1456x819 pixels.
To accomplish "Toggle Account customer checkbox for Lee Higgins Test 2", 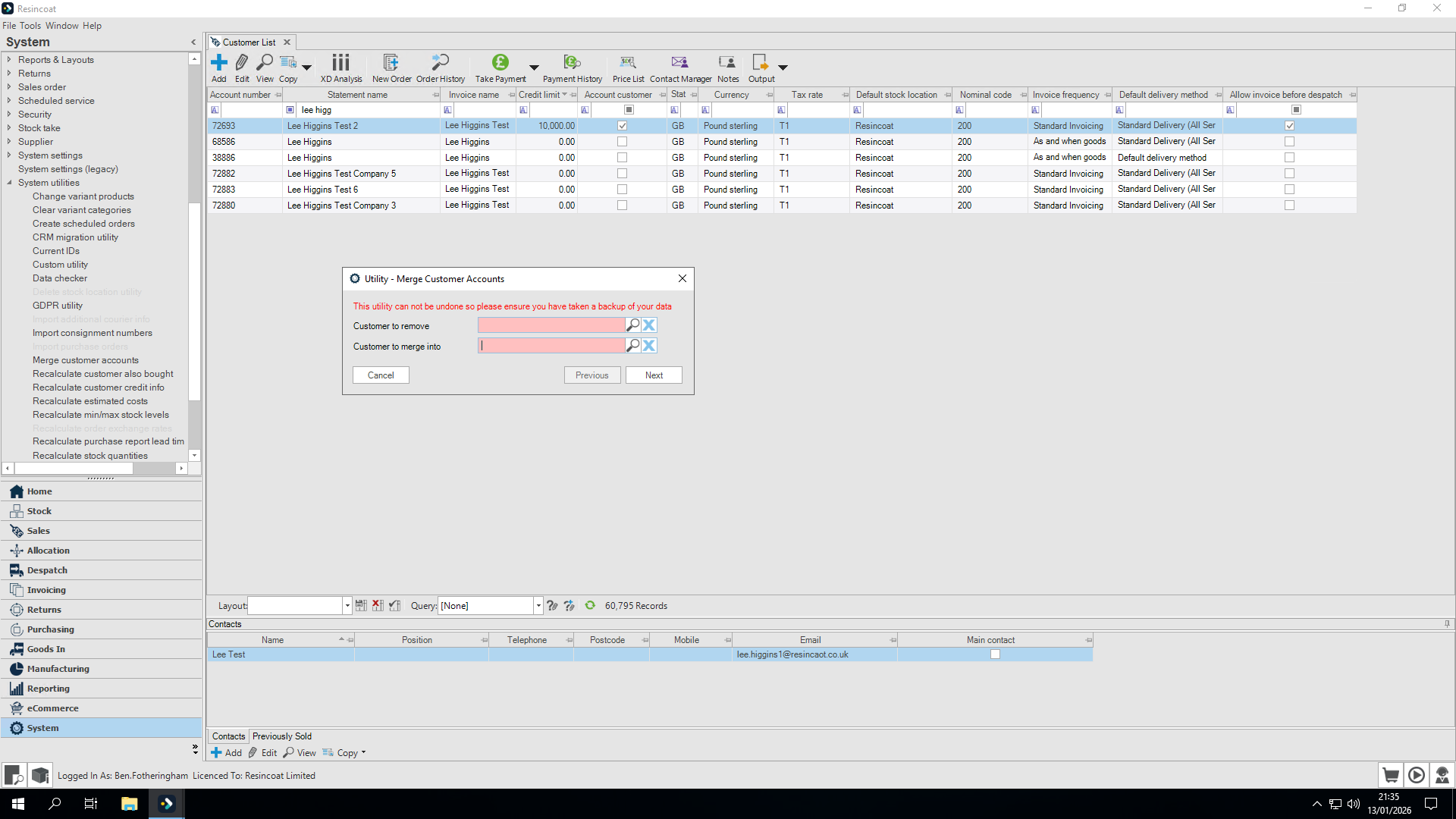I will pos(622,126).
